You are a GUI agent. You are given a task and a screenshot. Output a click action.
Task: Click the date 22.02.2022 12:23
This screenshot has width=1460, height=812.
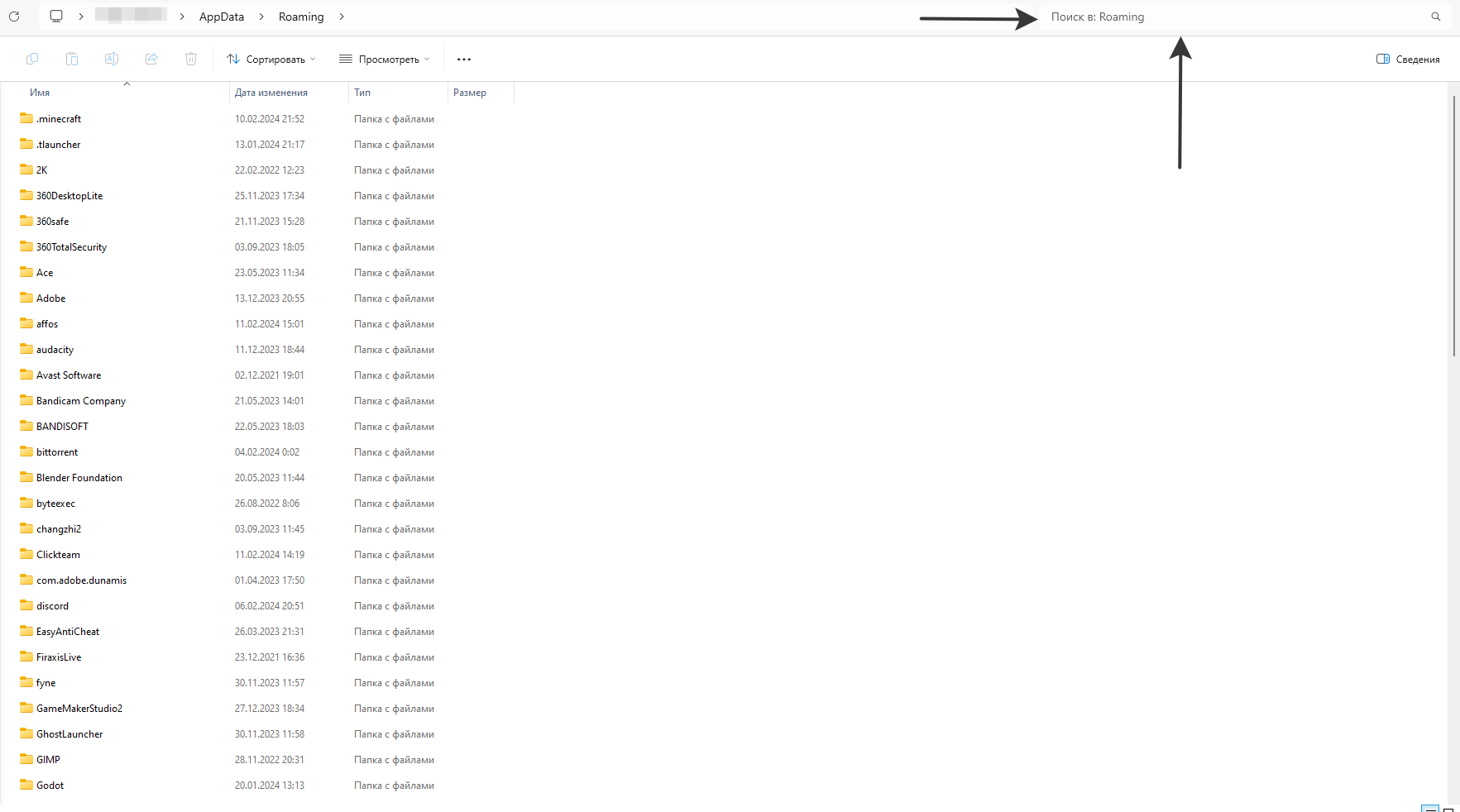[x=270, y=170]
